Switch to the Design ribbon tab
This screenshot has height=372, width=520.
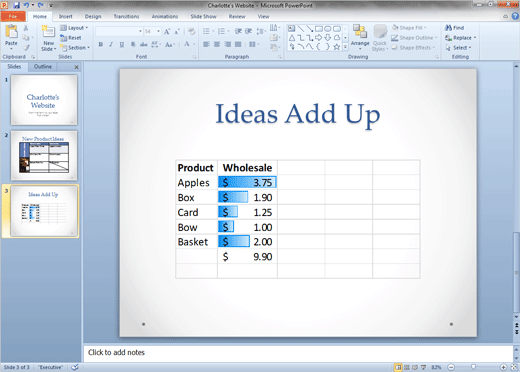tap(93, 16)
